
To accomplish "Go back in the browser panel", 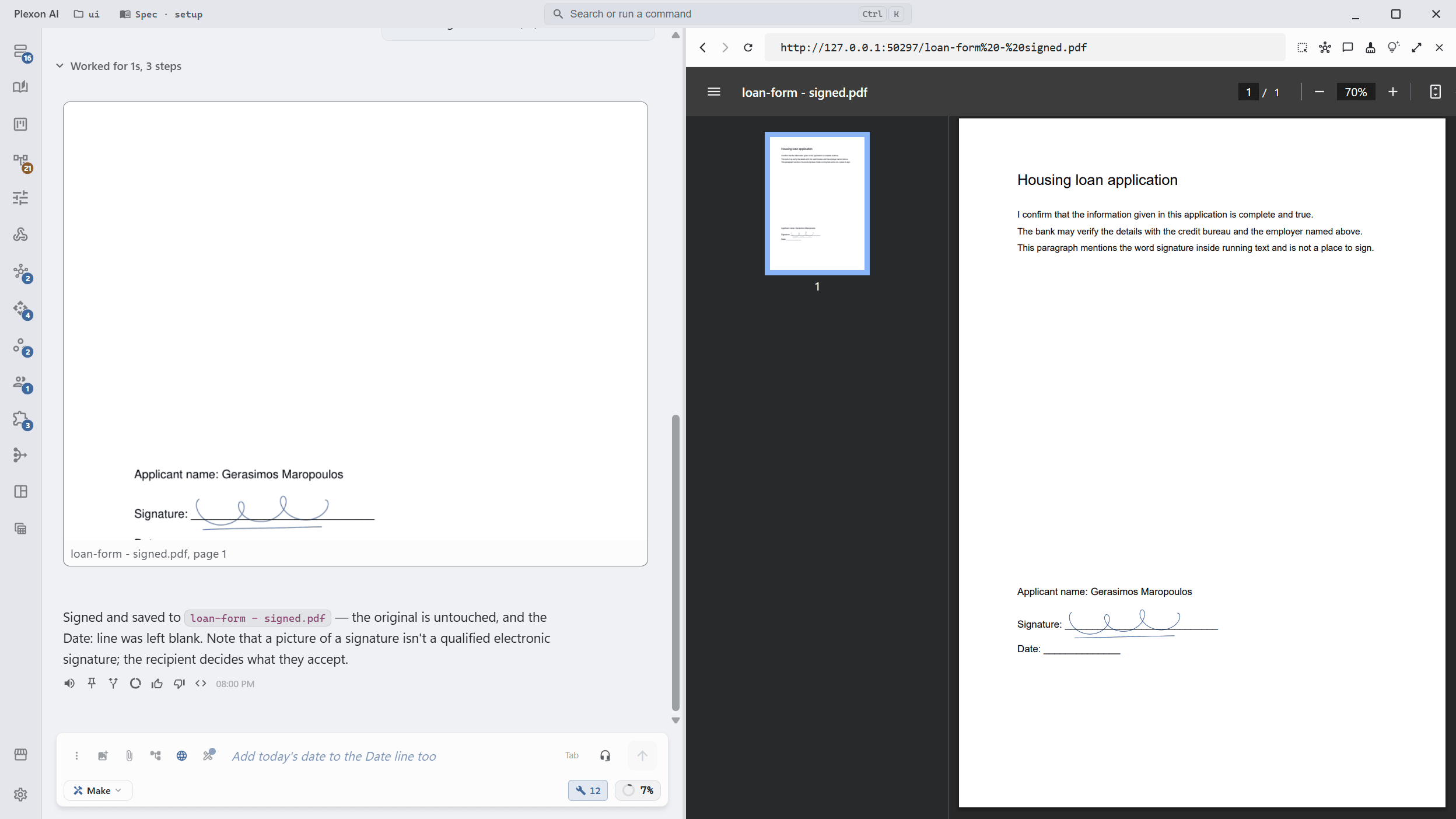I will (x=702, y=47).
